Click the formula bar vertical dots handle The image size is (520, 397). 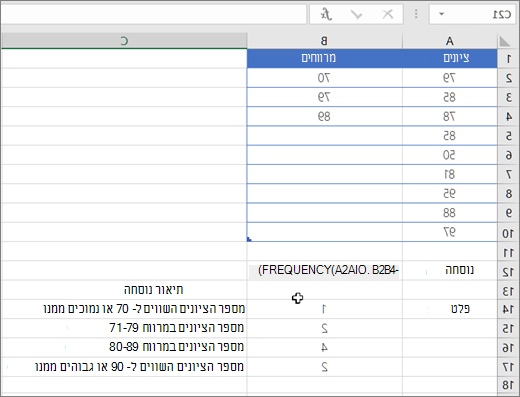point(416,14)
